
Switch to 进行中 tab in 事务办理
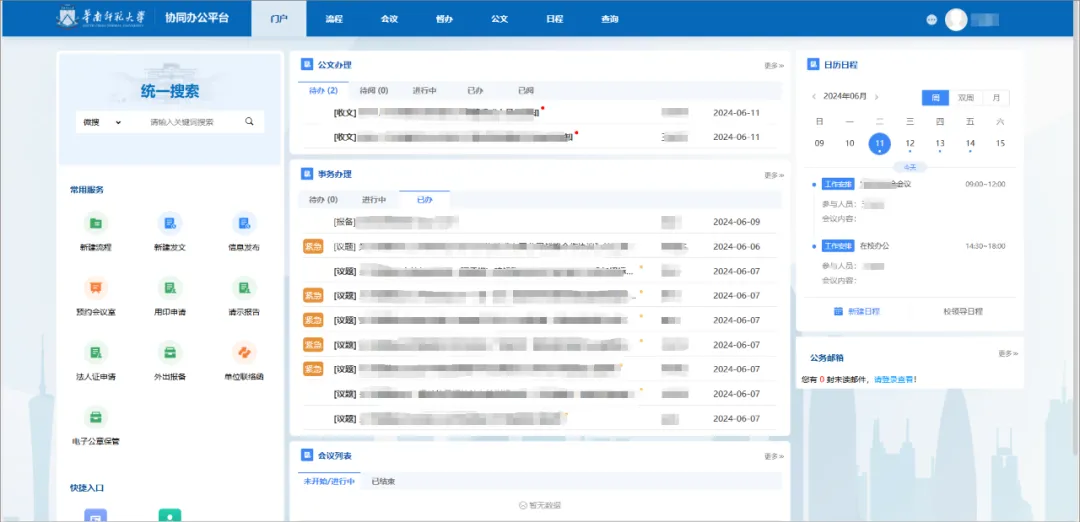coord(374,200)
